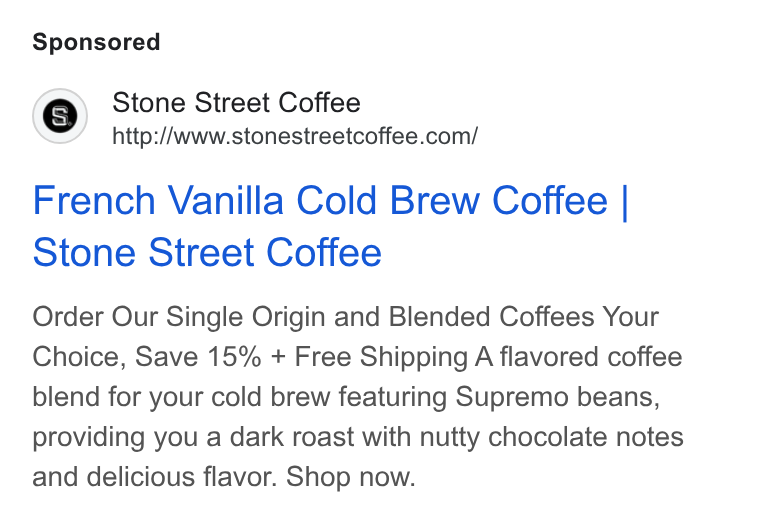Image resolution: width=760 pixels, height=518 pixels.
Task: Visit the stonestreetcoffee.com URL
Action: [295, 136]
